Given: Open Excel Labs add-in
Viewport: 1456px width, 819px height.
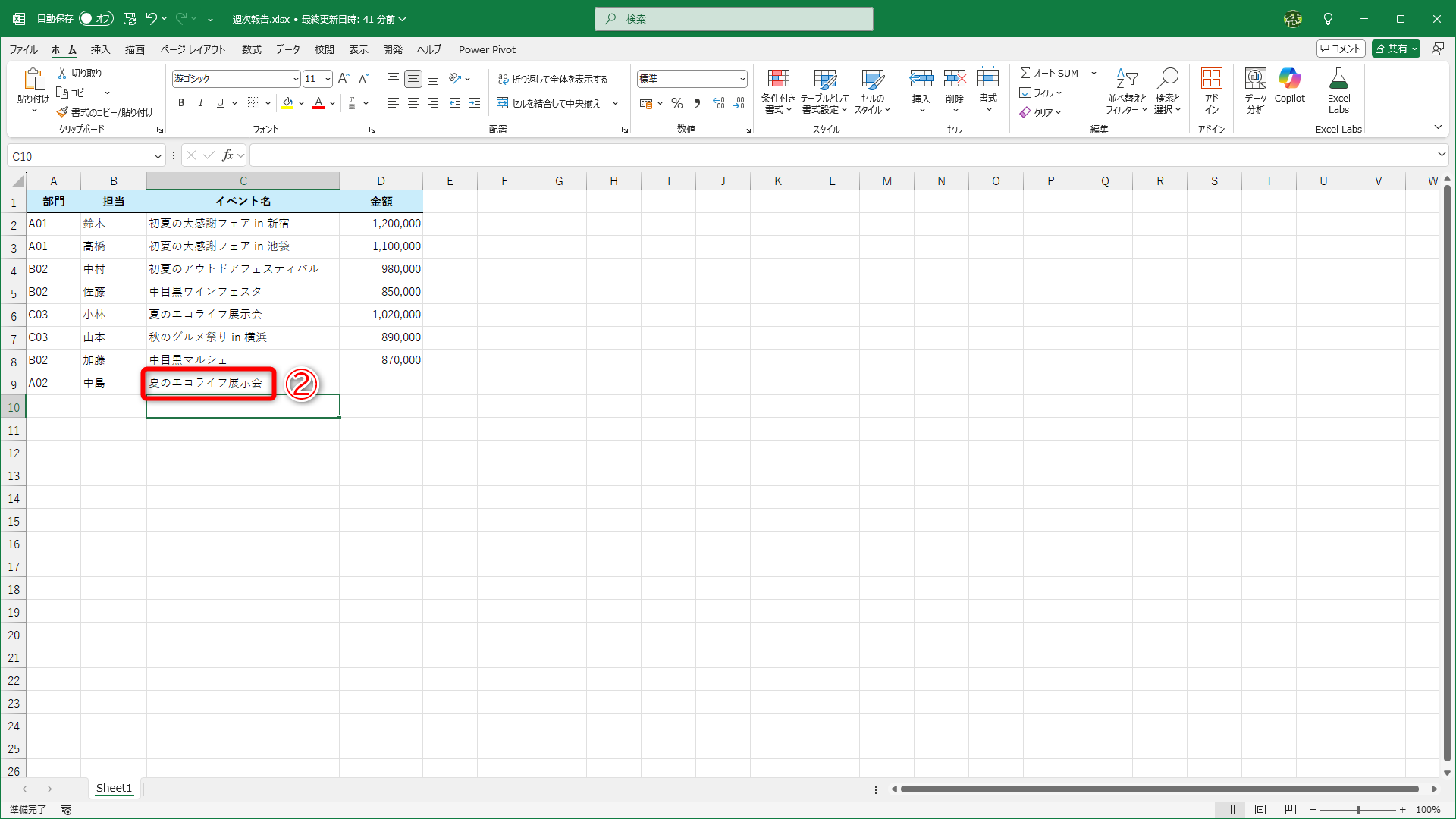Looking at the screenshot, I should point(1338,89).
